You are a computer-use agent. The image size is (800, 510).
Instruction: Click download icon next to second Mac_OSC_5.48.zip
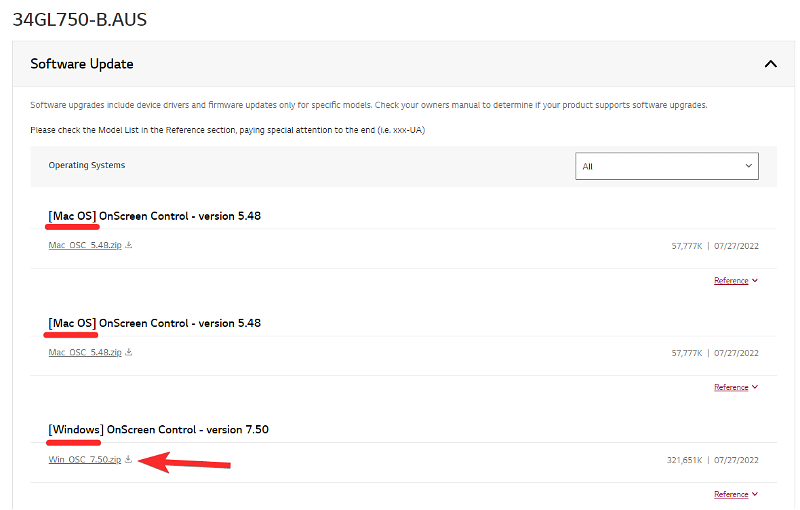coord(129,352)
